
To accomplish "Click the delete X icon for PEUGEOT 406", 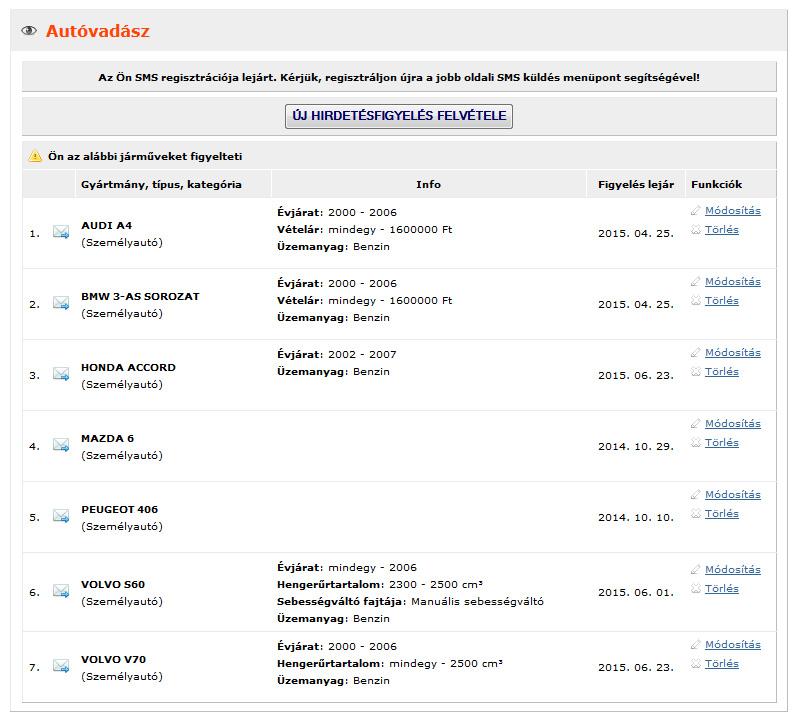I will coord(696,514).
